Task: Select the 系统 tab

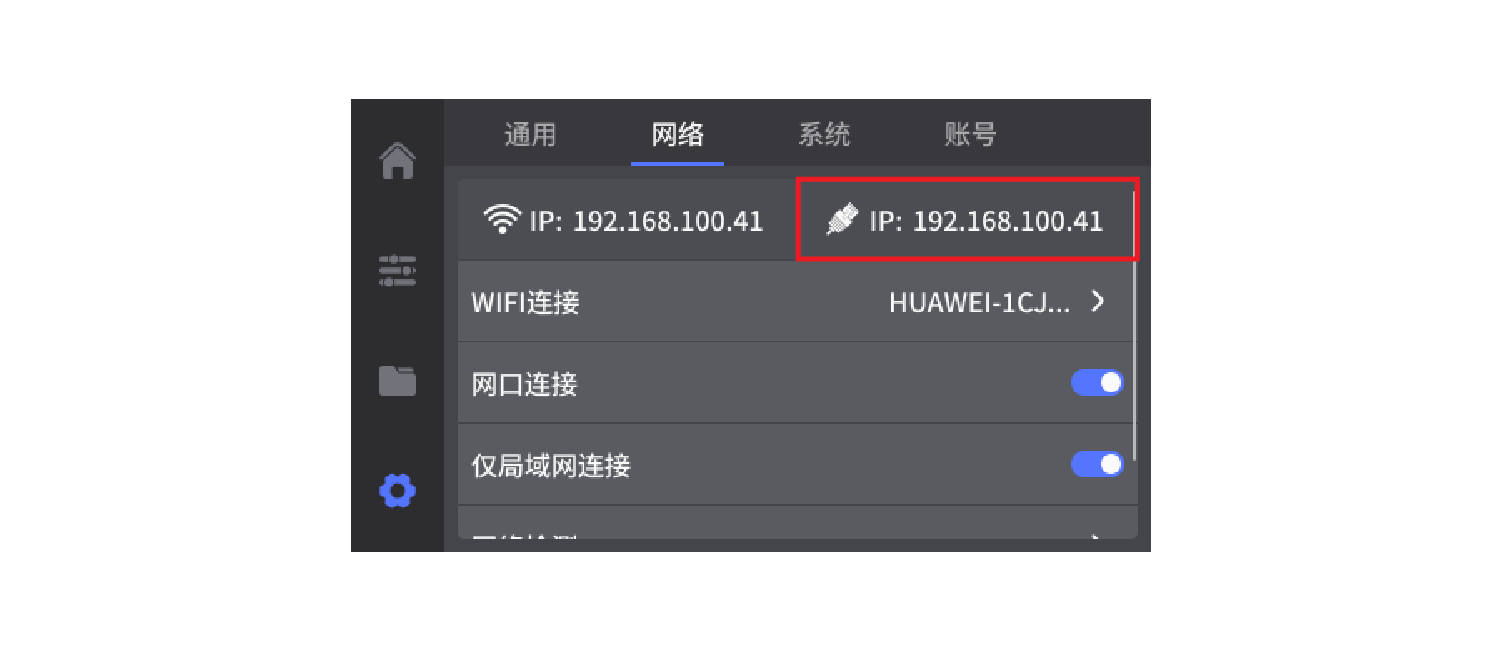Action: coord(824,134)
